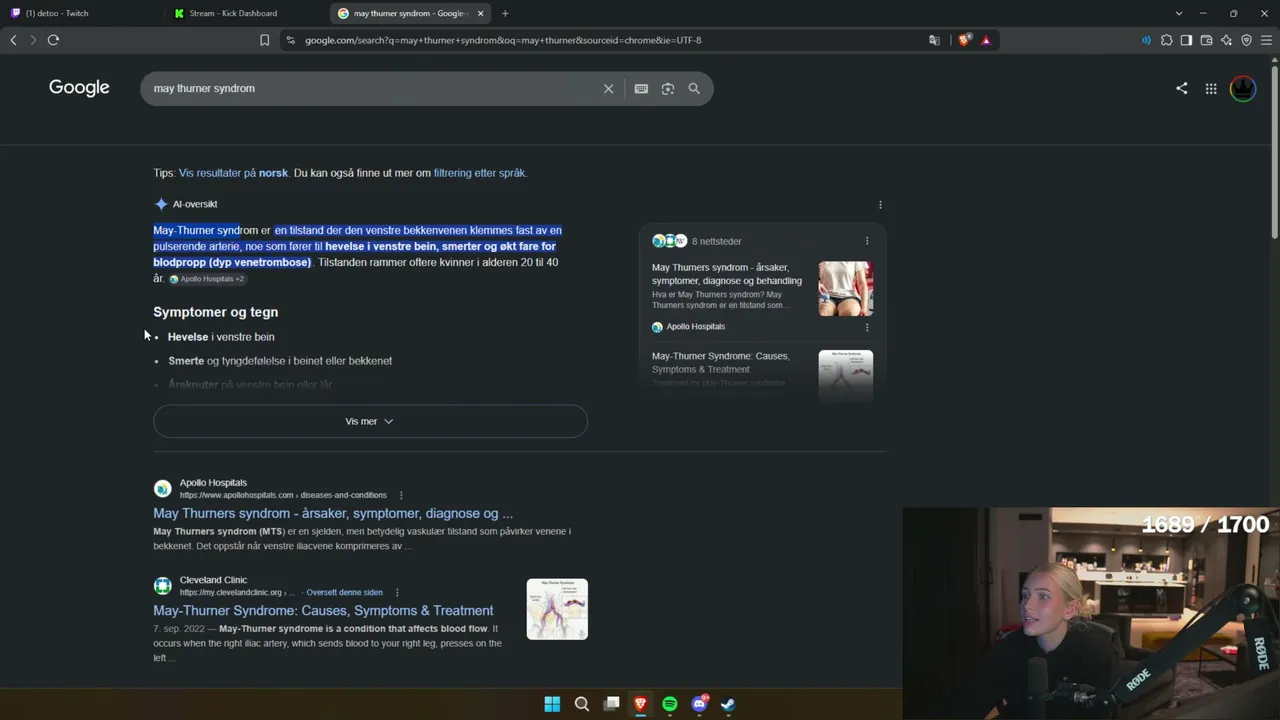Clear the Google search box with X
Image resolution: width=1280 pixels, height=720 pixels.
(x=608, y=89)
